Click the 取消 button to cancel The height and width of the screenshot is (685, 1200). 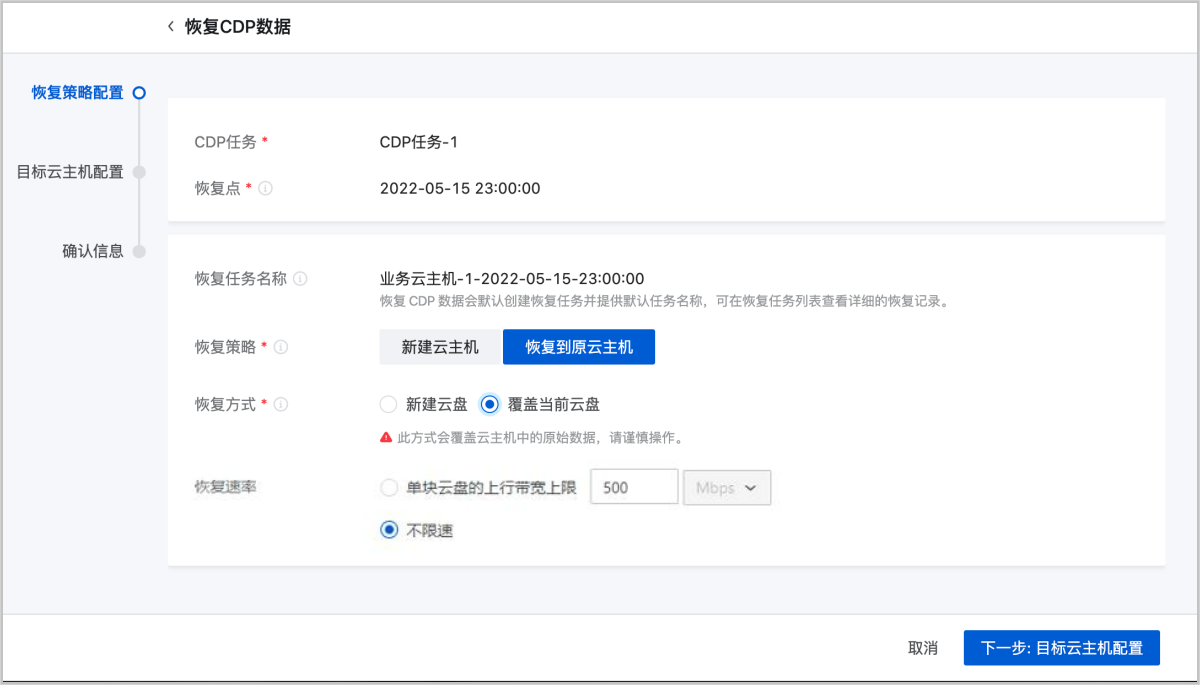(x=922, y=648)
